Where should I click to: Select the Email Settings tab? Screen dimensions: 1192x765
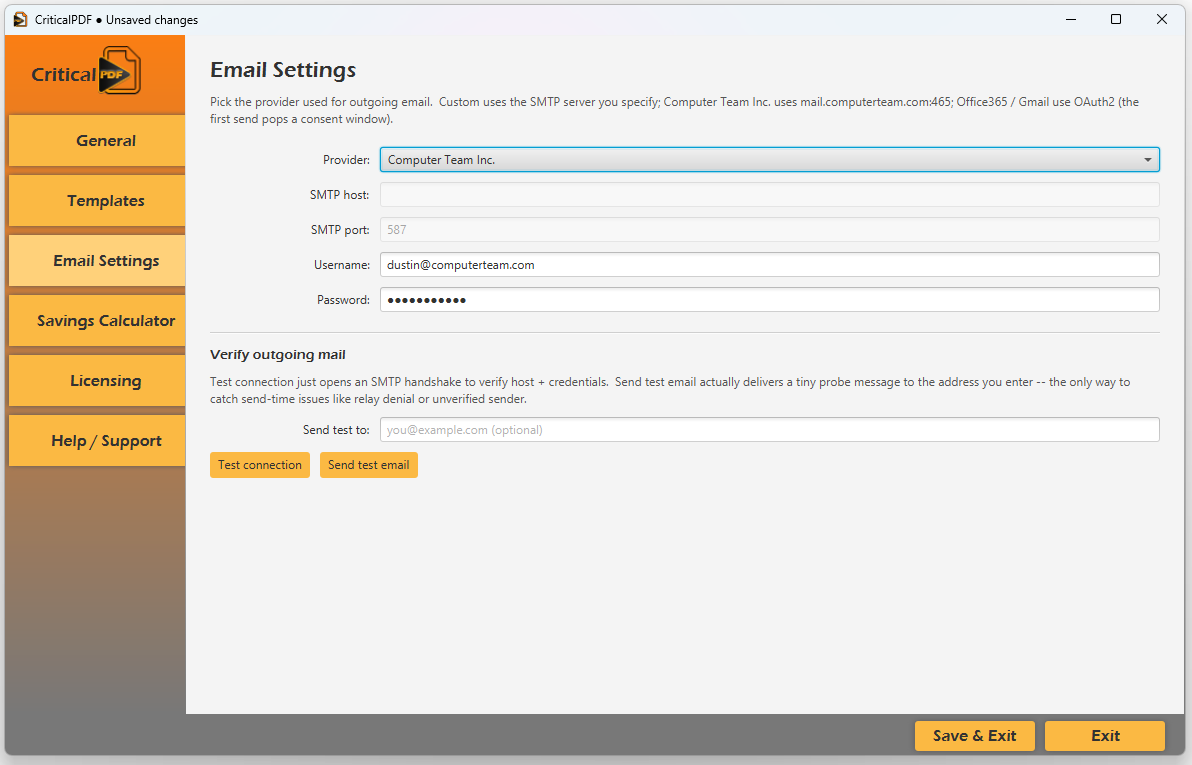tap(97, 261)
